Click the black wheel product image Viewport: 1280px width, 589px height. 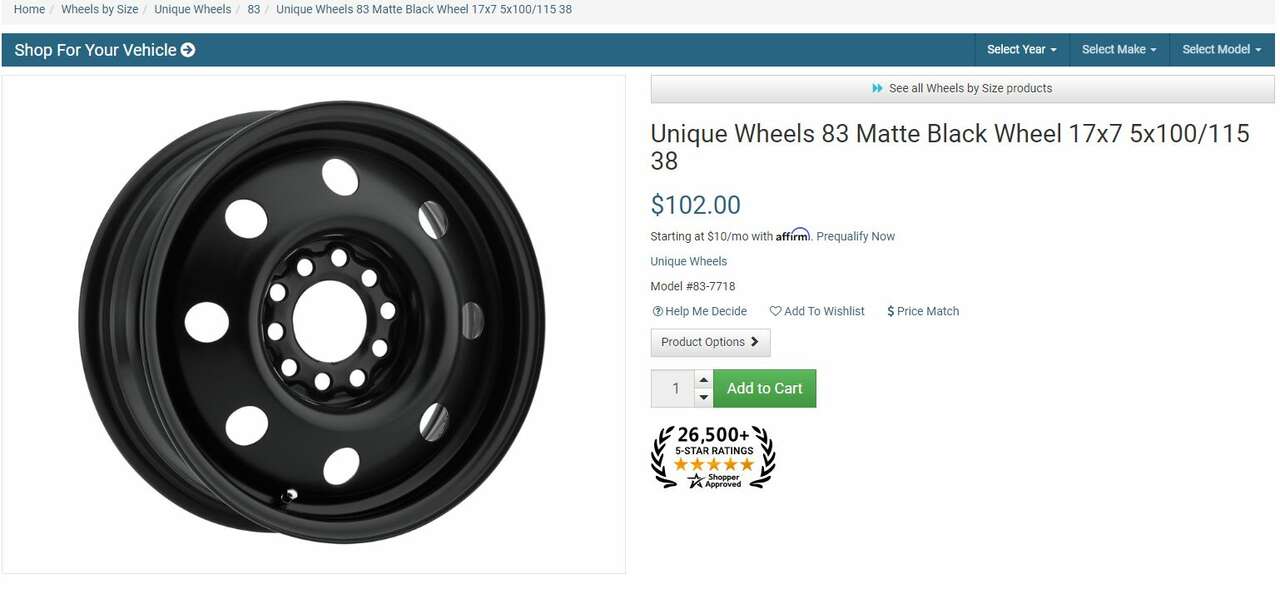click(312, 322)
